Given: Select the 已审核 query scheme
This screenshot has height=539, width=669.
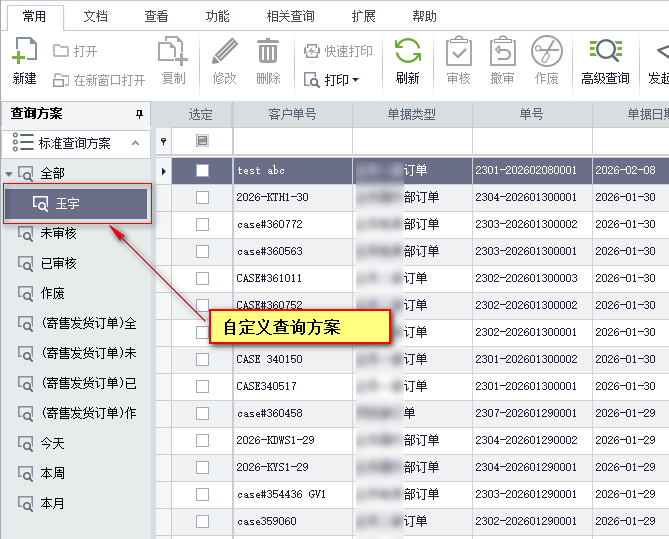Looking at the screenshot, I should [x=58, y=263].
